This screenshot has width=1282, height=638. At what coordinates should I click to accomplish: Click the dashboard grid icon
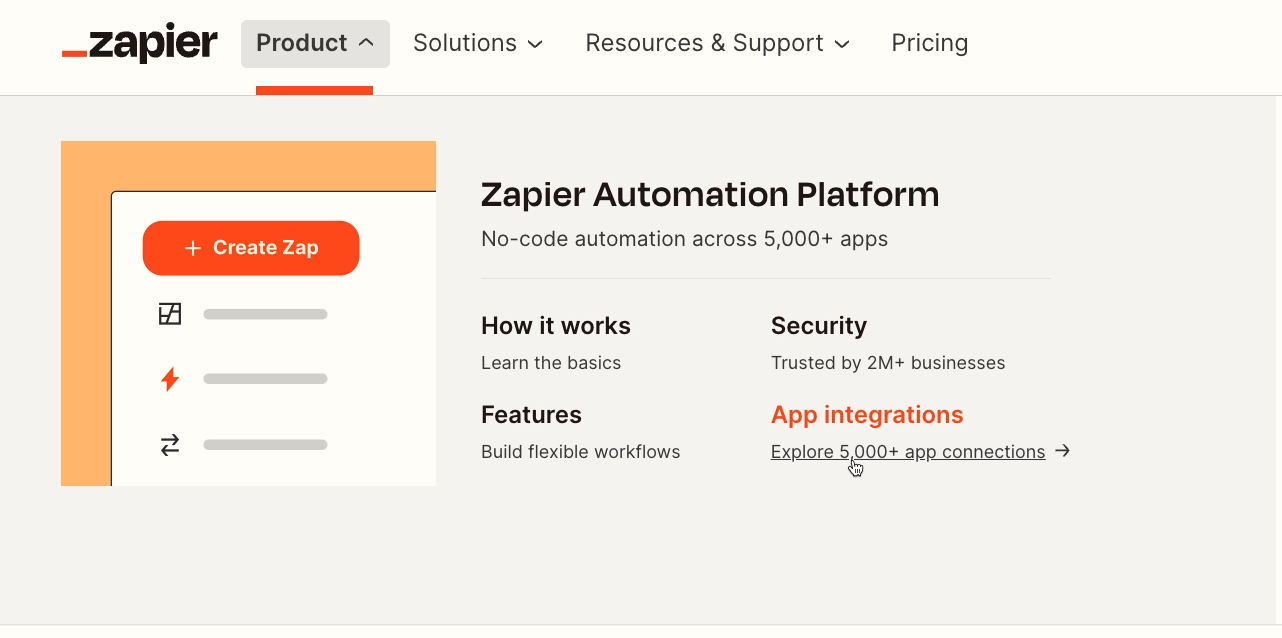(170, 314)
